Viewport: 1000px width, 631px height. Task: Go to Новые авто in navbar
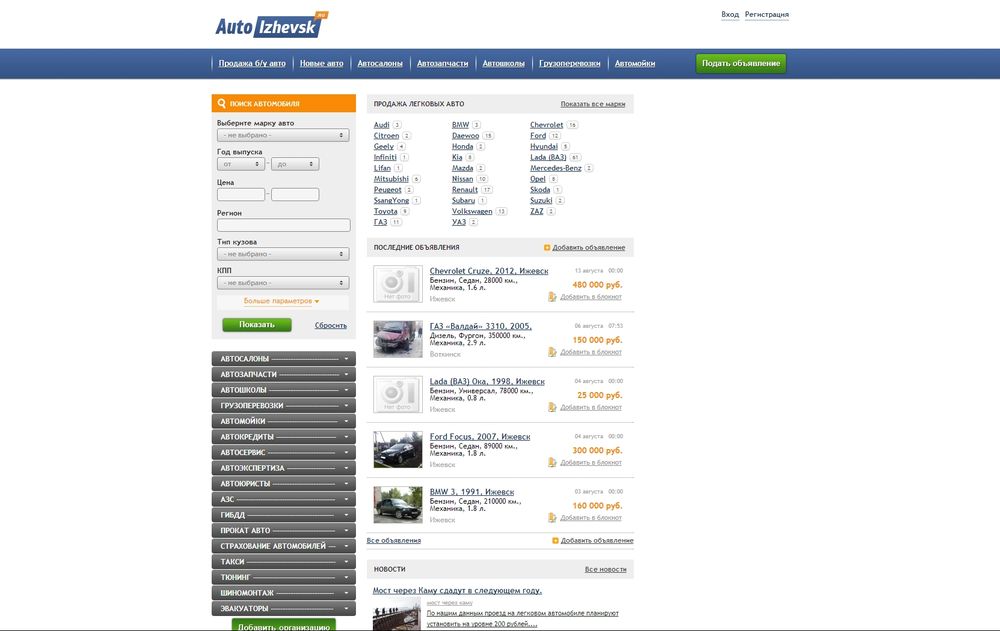click(321, 63)
